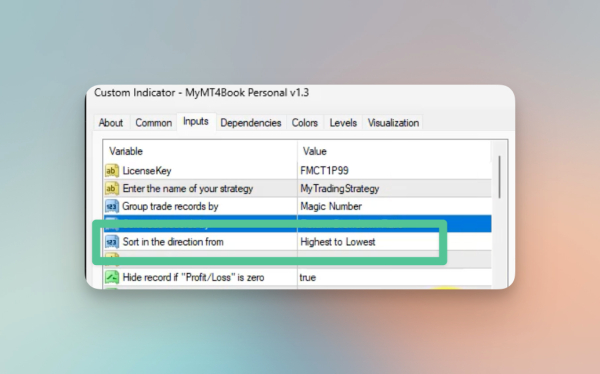Open the Dependencies tab
Viewport: 600px width, 374px height.
point(251,123)
